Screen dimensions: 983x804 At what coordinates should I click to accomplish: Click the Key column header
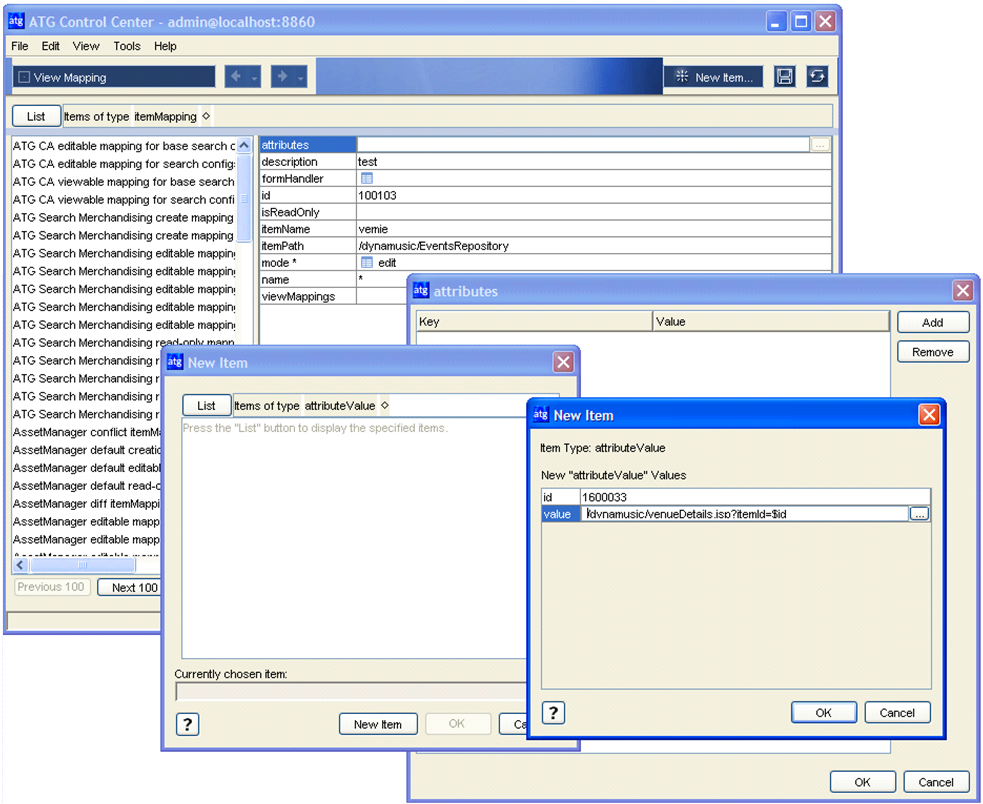(x=535, y=322)
